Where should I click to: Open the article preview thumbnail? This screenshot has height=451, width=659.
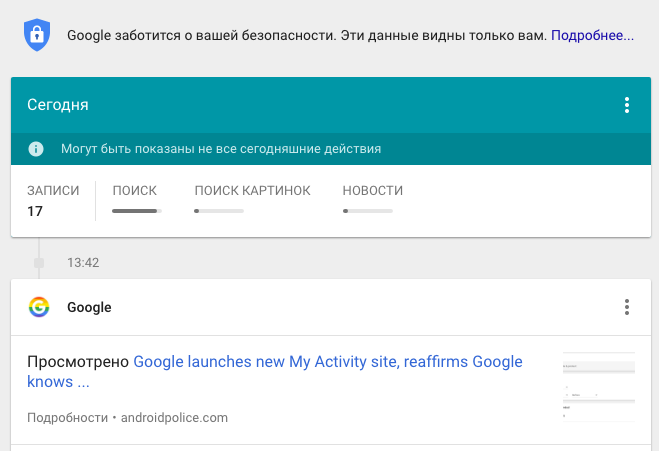599,387
